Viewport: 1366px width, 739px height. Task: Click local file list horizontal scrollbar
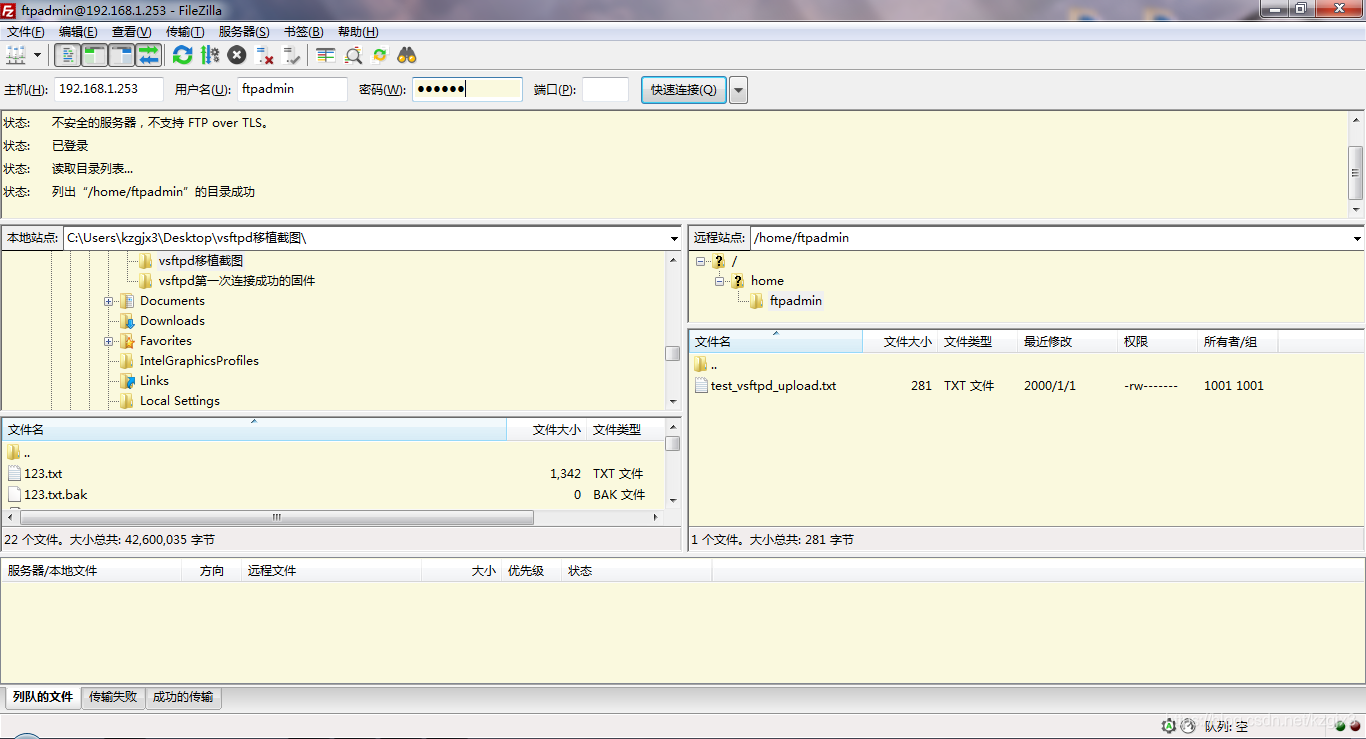(x=277, y=518)
